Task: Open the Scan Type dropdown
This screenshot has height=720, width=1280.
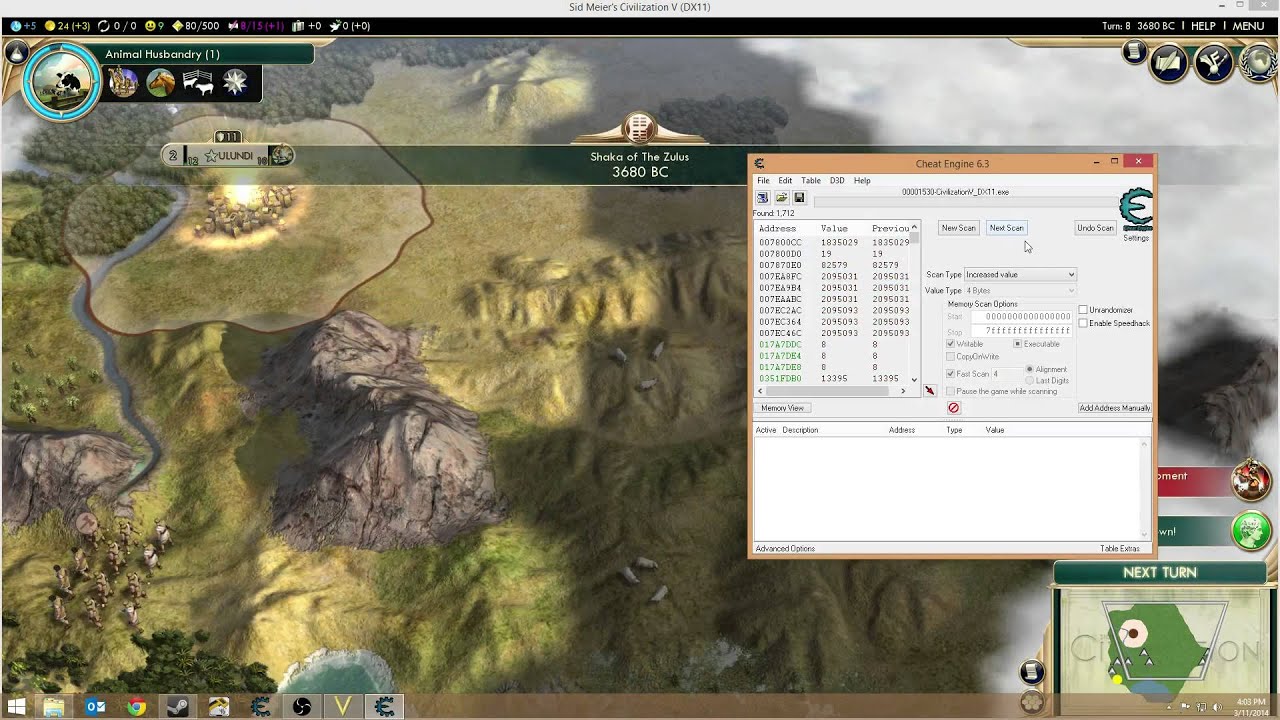Action: click(x=1020, y=274)
